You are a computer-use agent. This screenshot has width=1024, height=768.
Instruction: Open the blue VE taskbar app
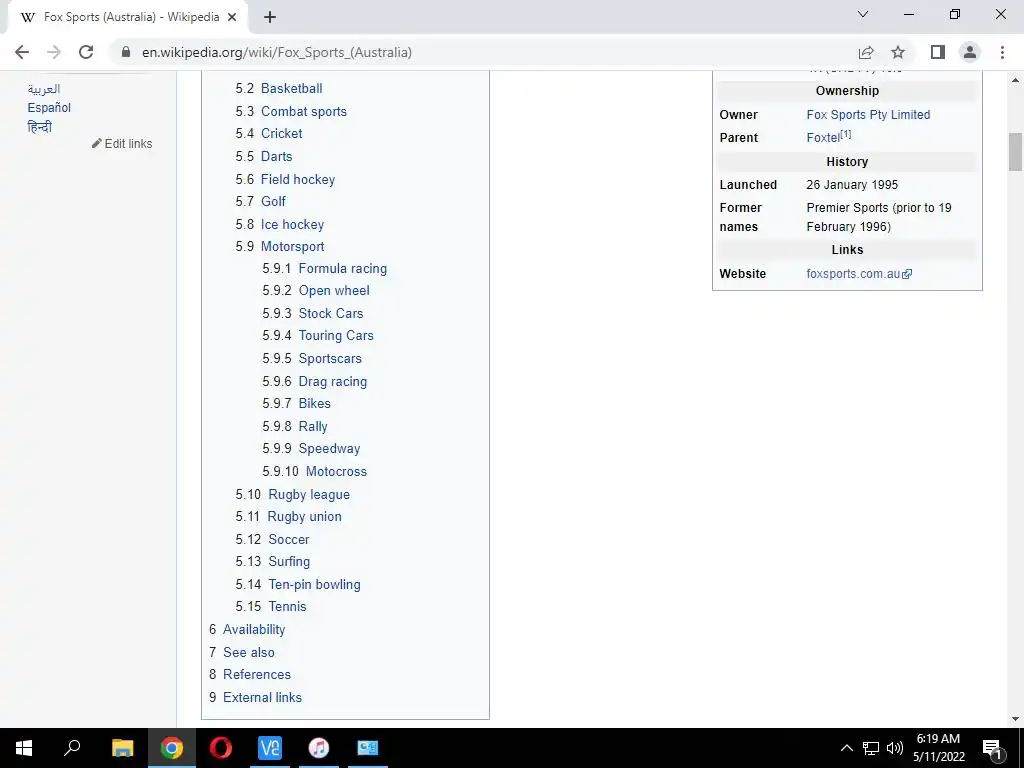pos(270,748)
